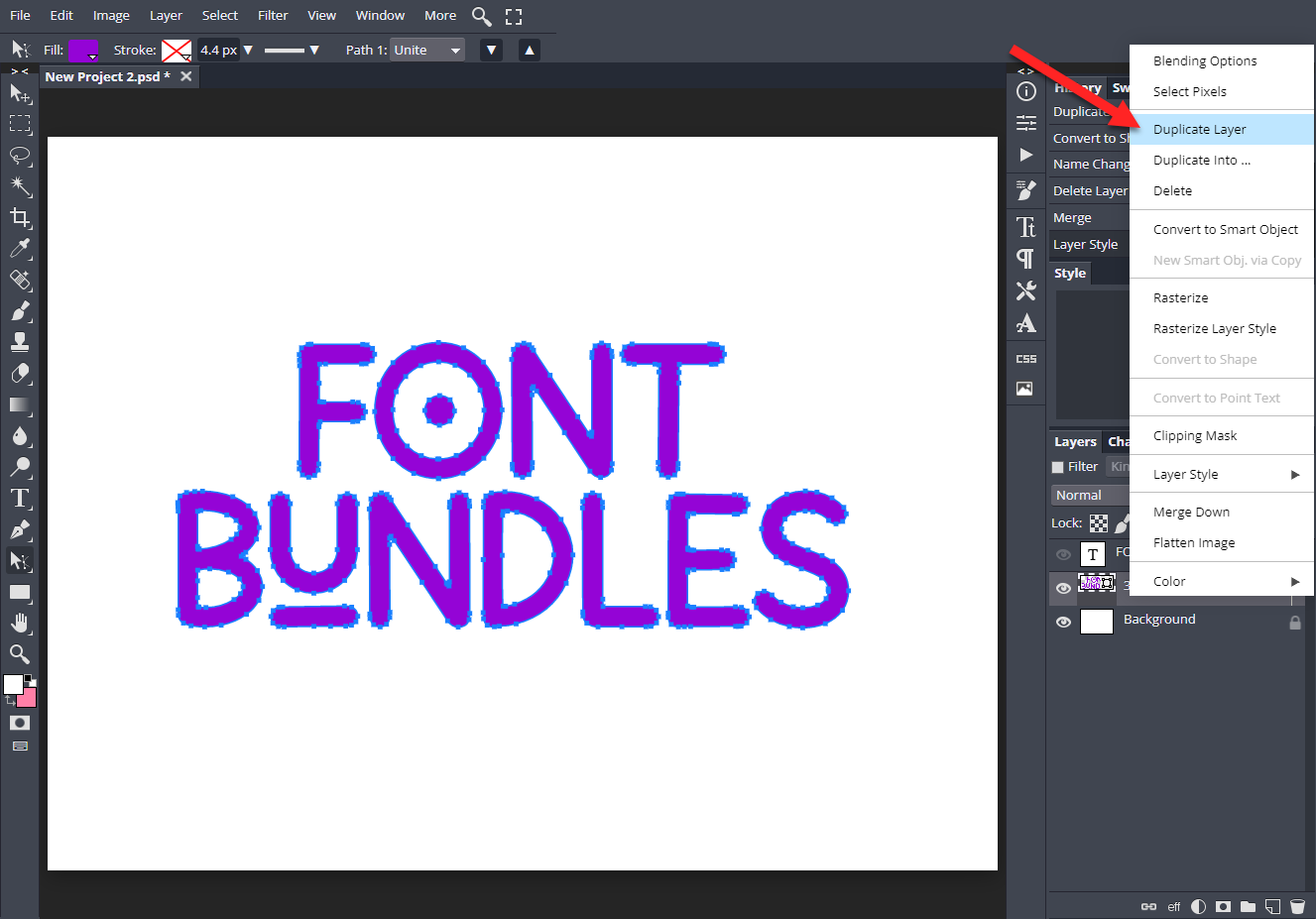The height and width of the screenshot is (919, 1316).
Task: Open the Filter menu
Action: [273, 15]
